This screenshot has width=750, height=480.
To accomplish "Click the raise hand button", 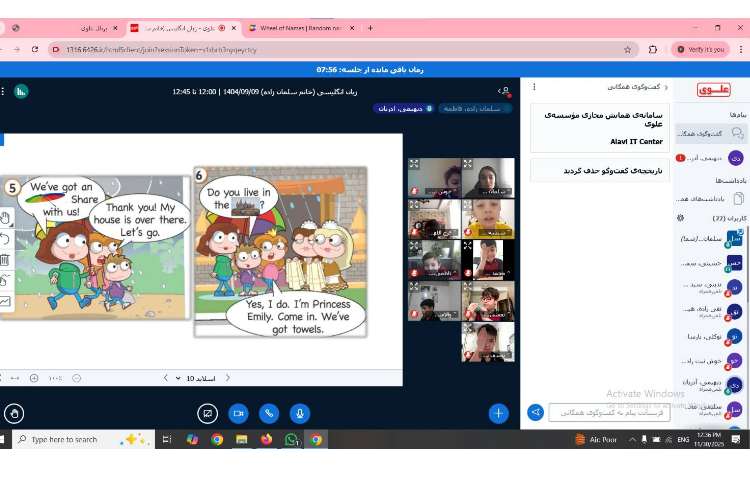I will (x=14, y=413).
